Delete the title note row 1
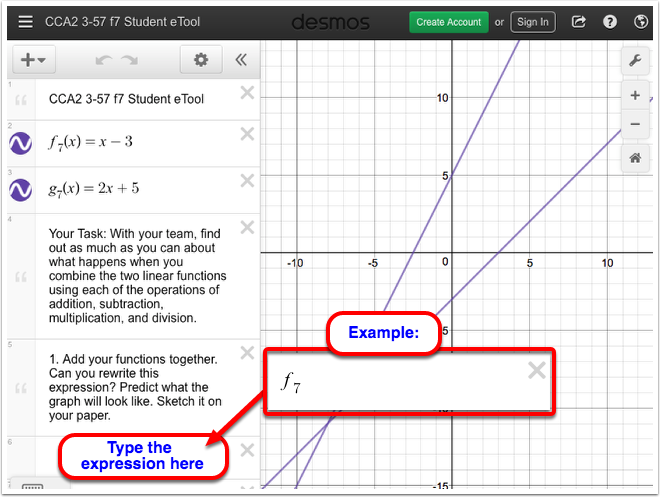The width and height of the screenshot is (660, 497). coord(247,93)
